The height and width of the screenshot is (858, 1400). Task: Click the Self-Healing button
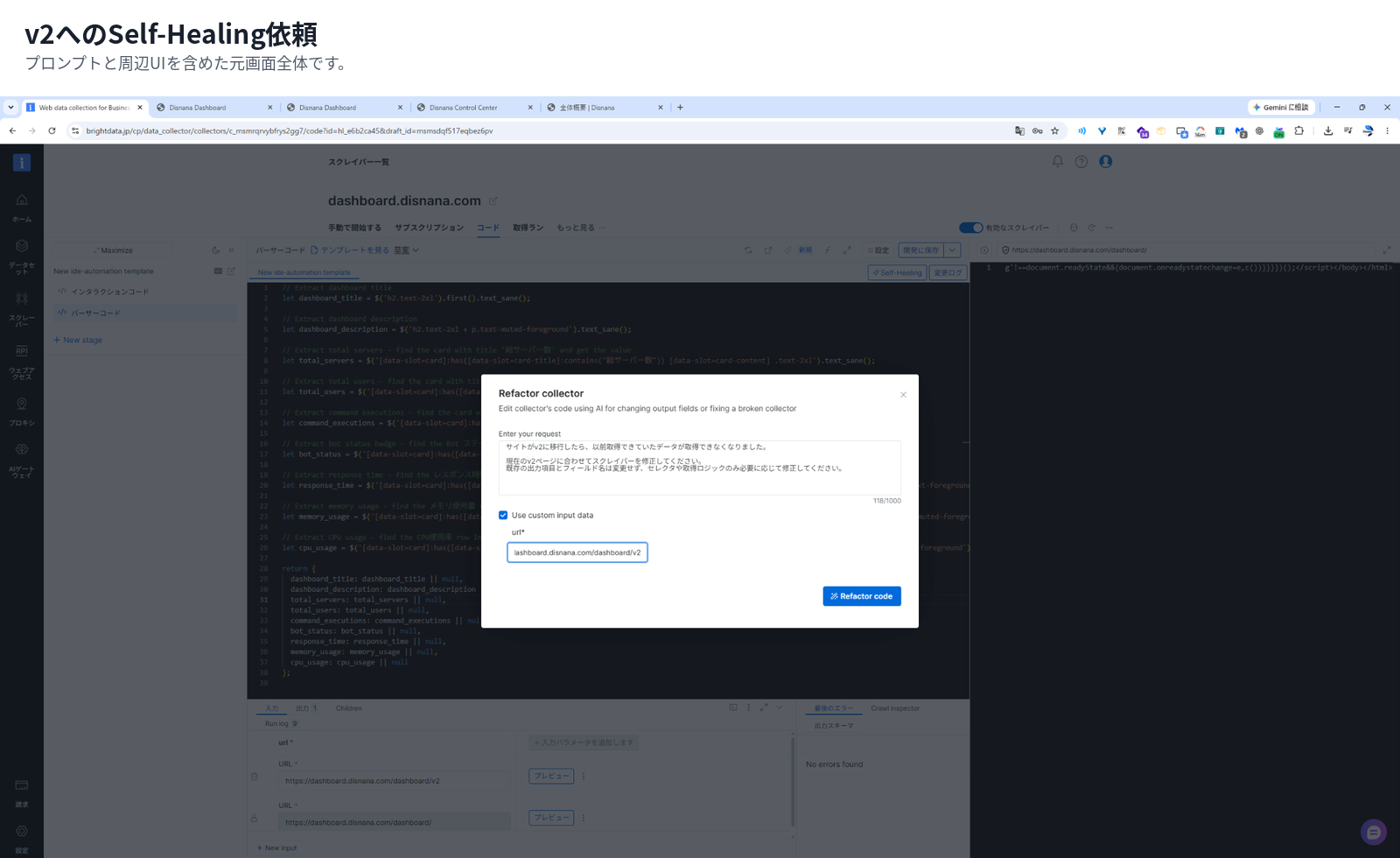point(898,272)
